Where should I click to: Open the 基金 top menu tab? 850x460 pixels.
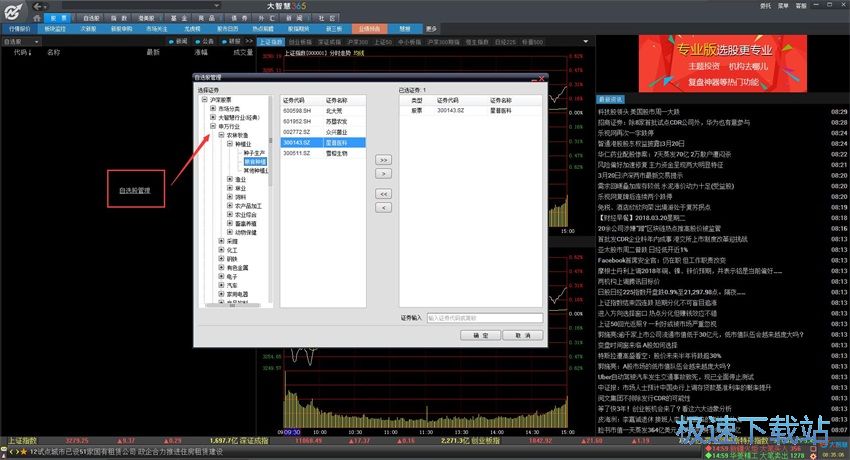point(178,18)
